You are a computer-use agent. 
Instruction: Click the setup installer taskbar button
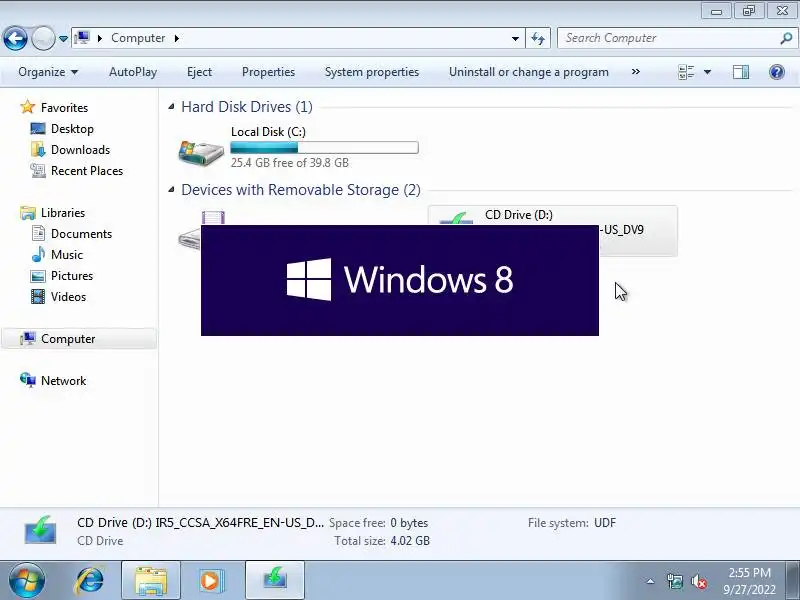click(x=275, y=581)
